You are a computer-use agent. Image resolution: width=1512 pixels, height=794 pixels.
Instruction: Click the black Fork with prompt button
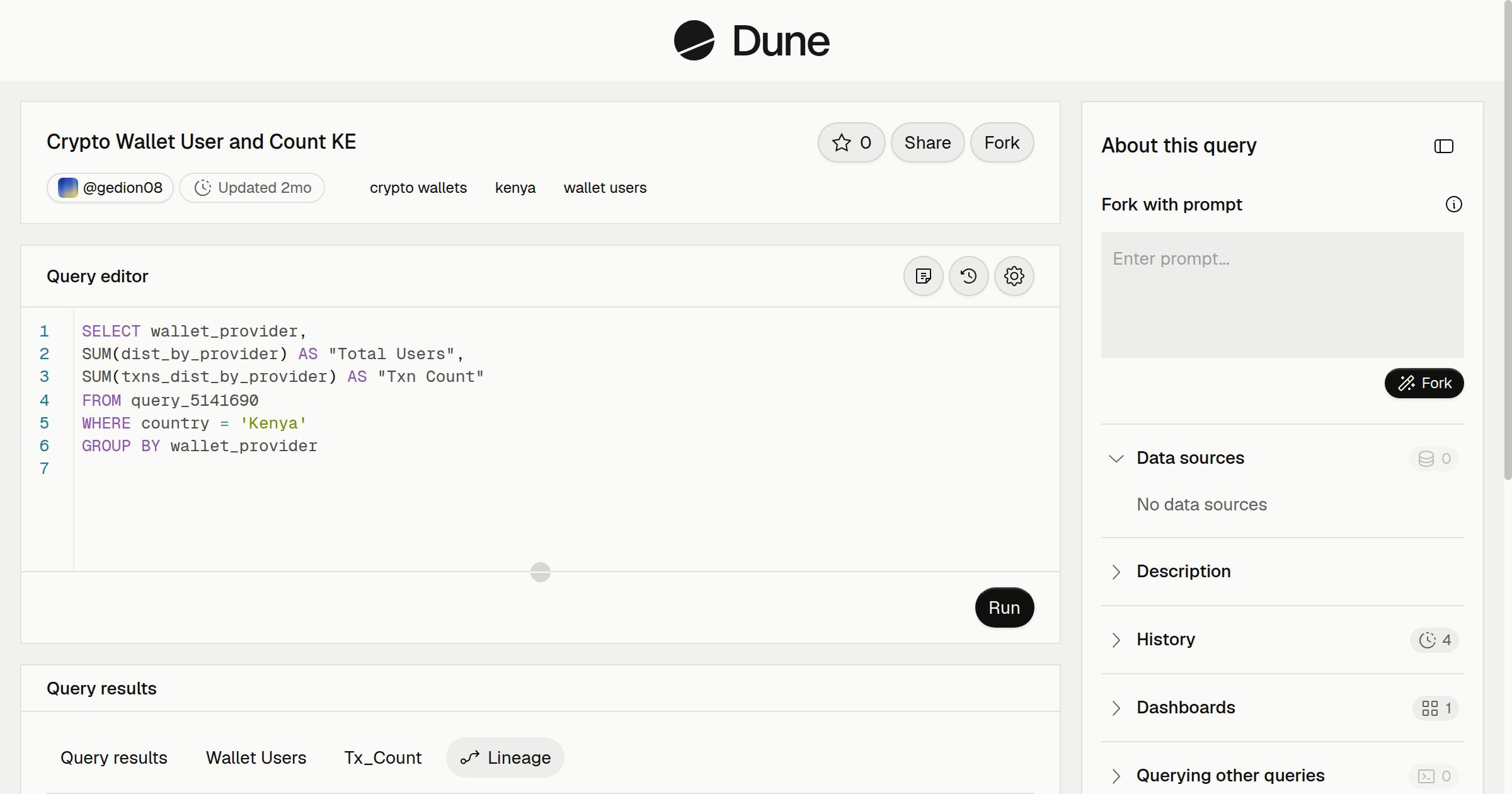(1424, 383)
